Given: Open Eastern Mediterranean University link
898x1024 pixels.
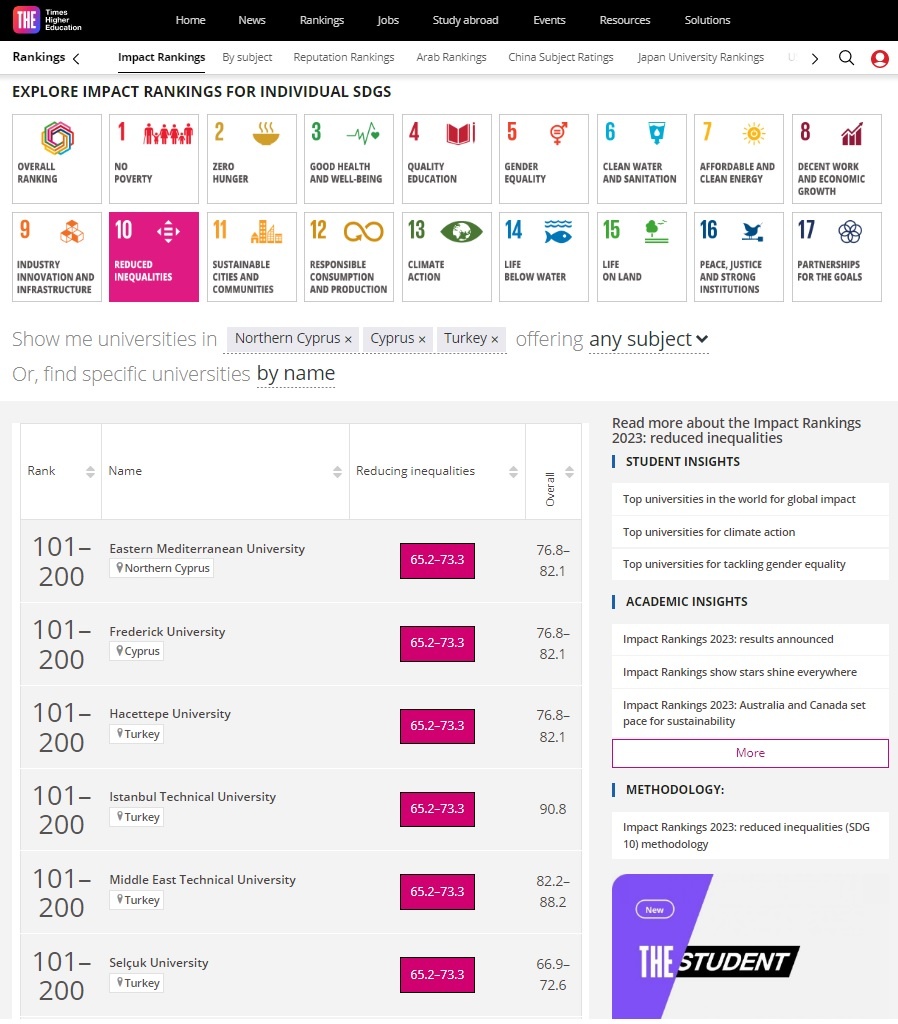Looking at the screenshot, I should tap(207, 549).
